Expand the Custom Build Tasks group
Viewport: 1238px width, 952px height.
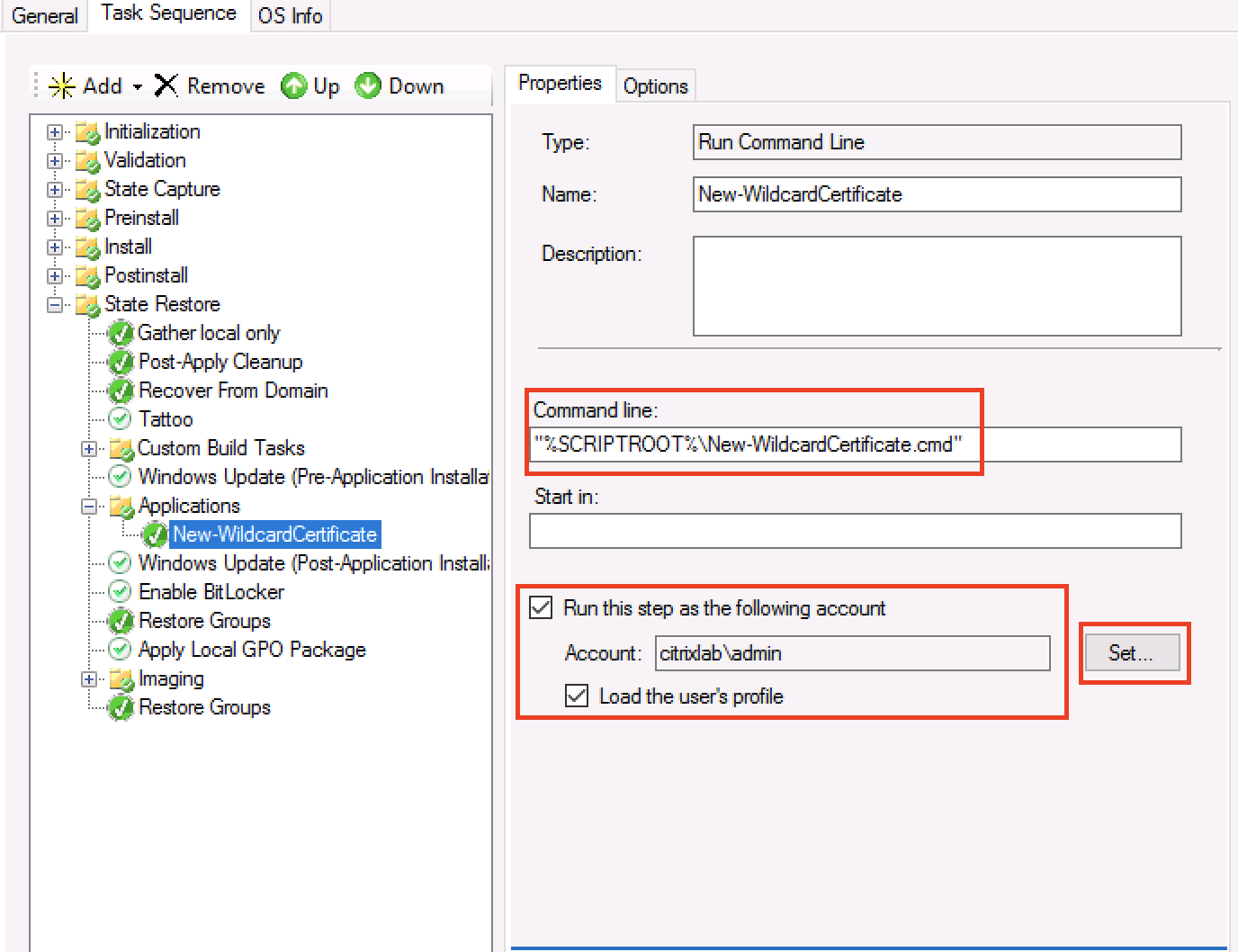tap(88, 449)
